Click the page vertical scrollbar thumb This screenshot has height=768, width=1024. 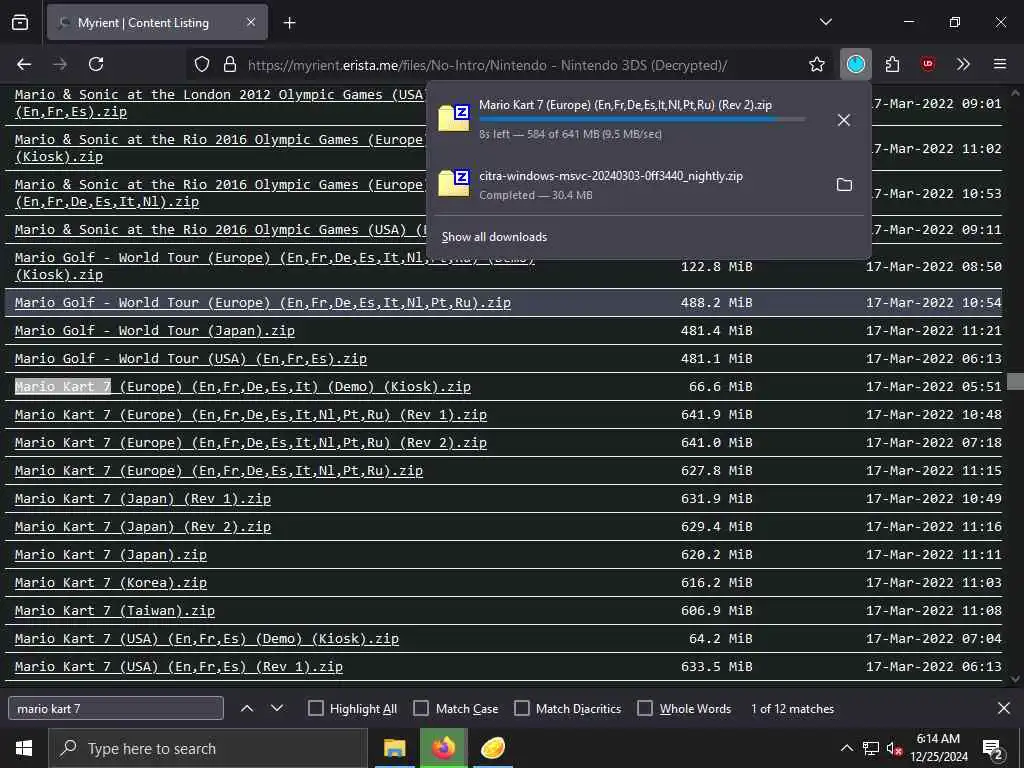click(x=1016, y=381)
